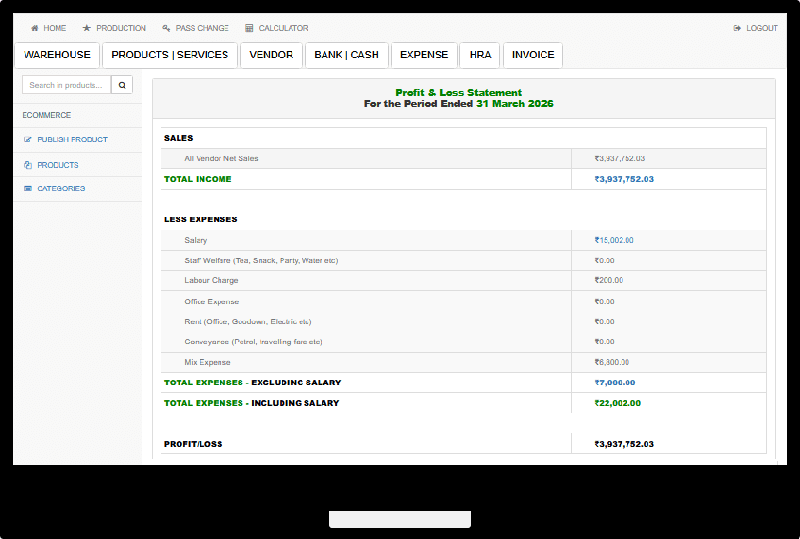Click the Total Income amount
This screenshot has height=539, width=800.
tap(624, 179)
